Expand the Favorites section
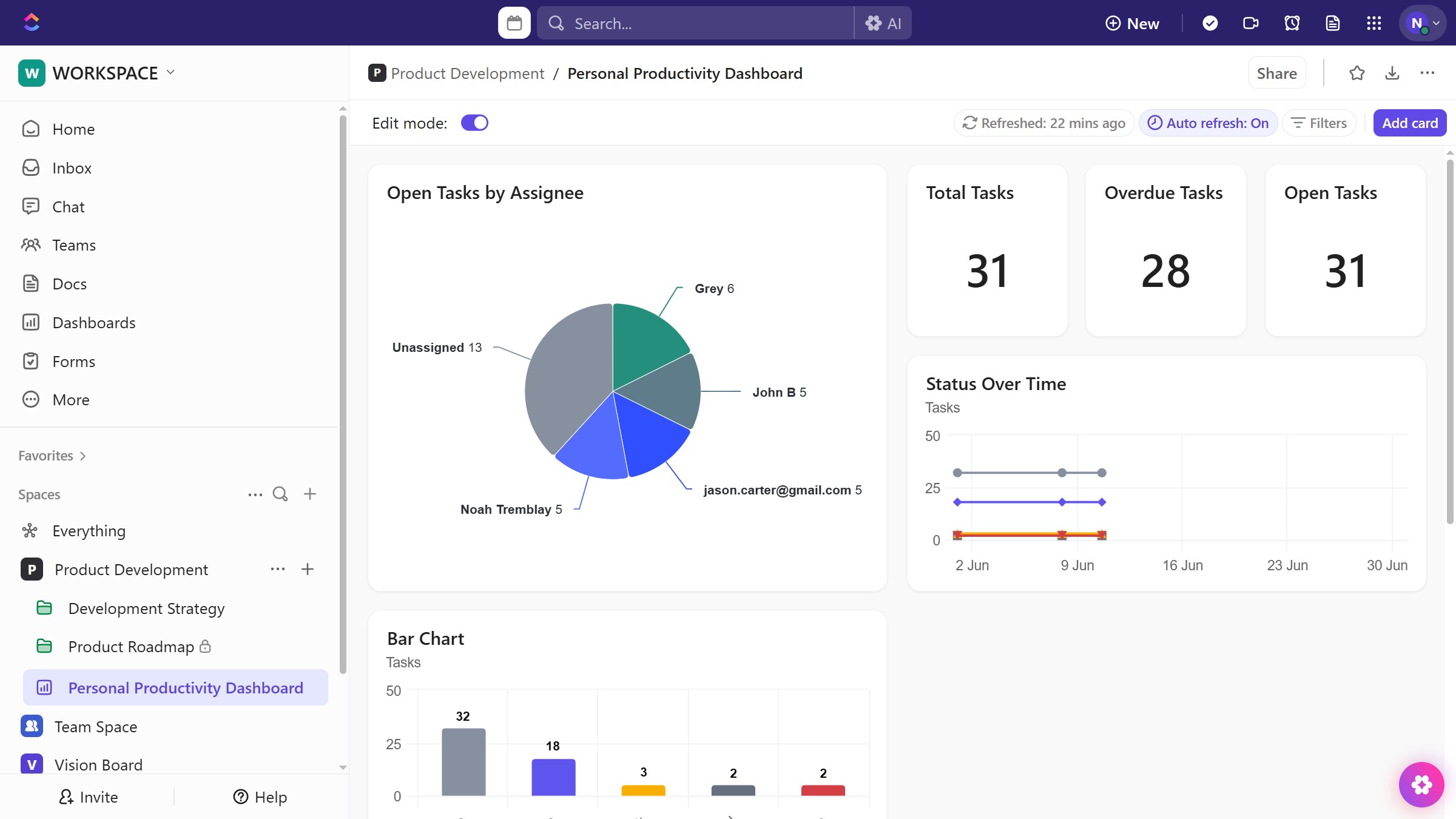The image size is (1456, 819). tap(82, 456)
